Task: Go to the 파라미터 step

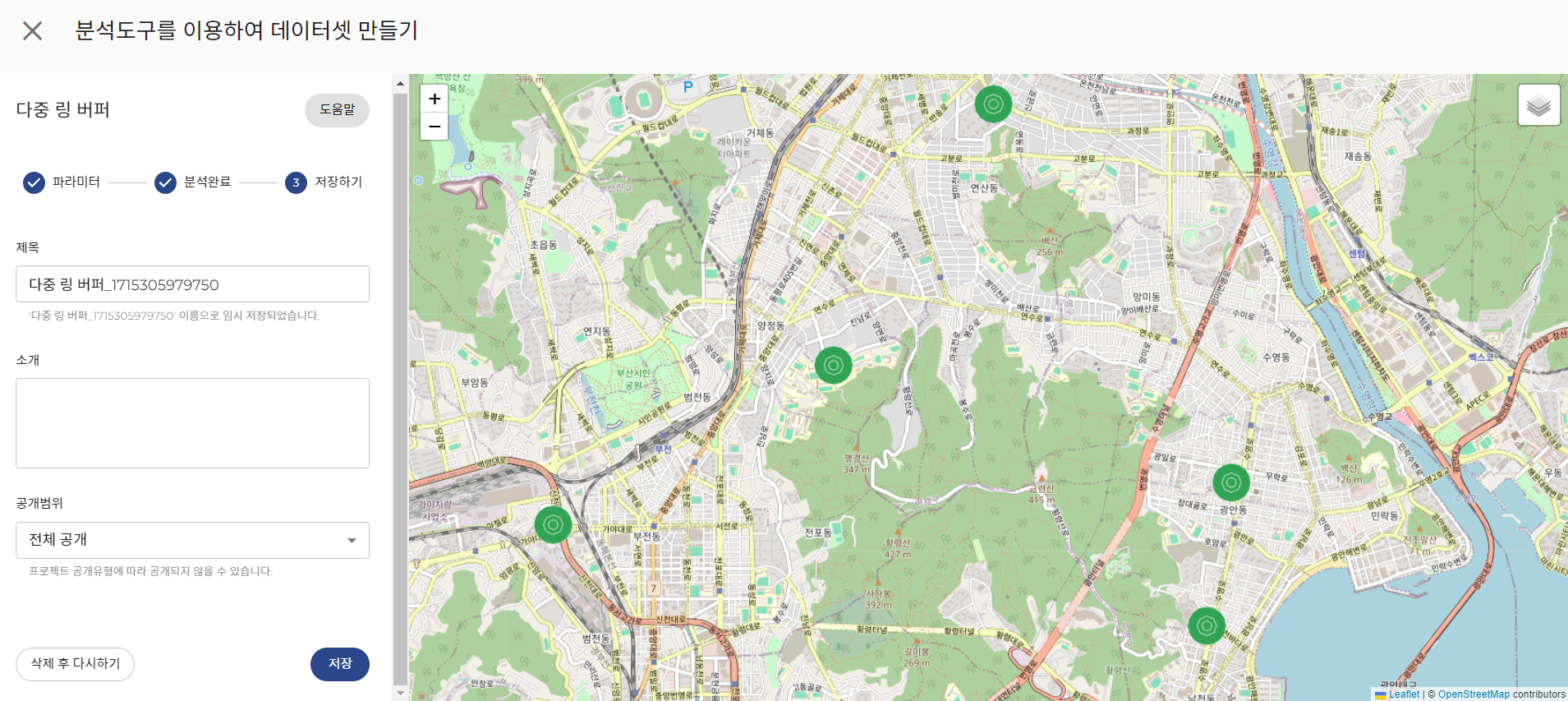Action: pyautogui.click(x=34, y=182)
